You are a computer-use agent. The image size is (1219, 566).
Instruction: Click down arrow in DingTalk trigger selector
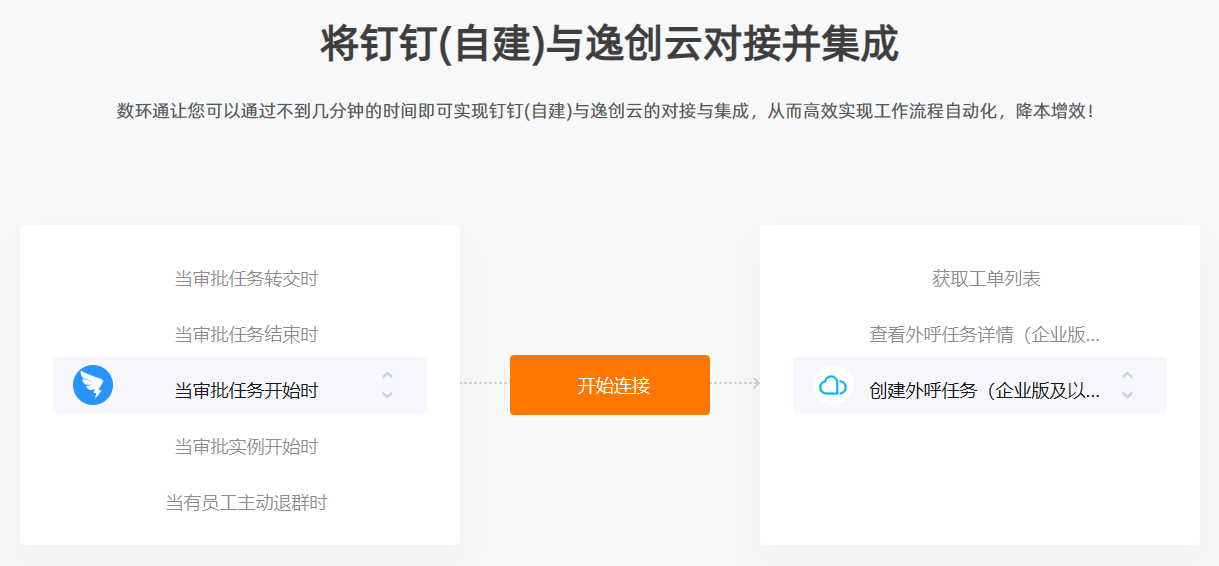coord(388,395)
